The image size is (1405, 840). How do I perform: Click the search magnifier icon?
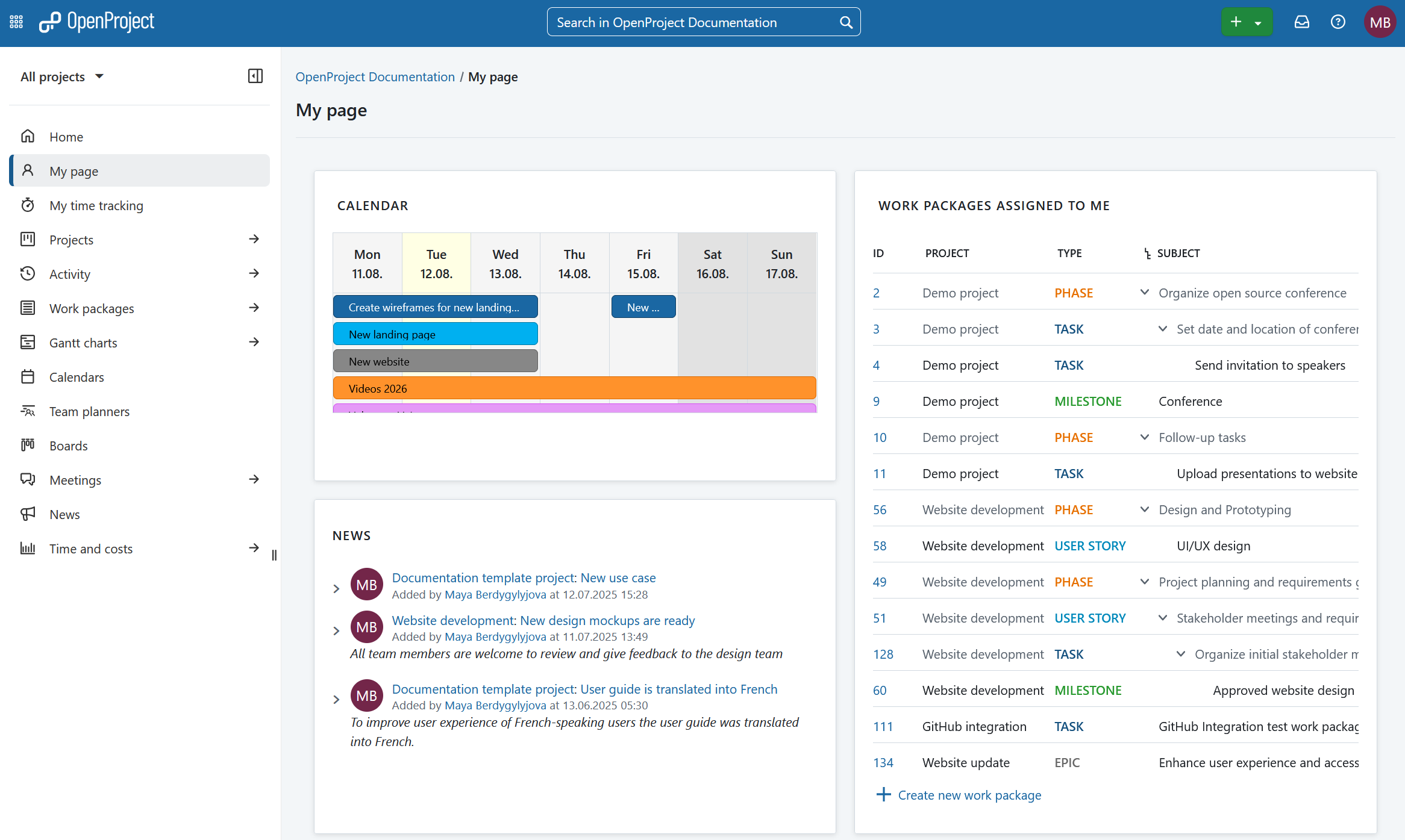(x=846, y=22)
